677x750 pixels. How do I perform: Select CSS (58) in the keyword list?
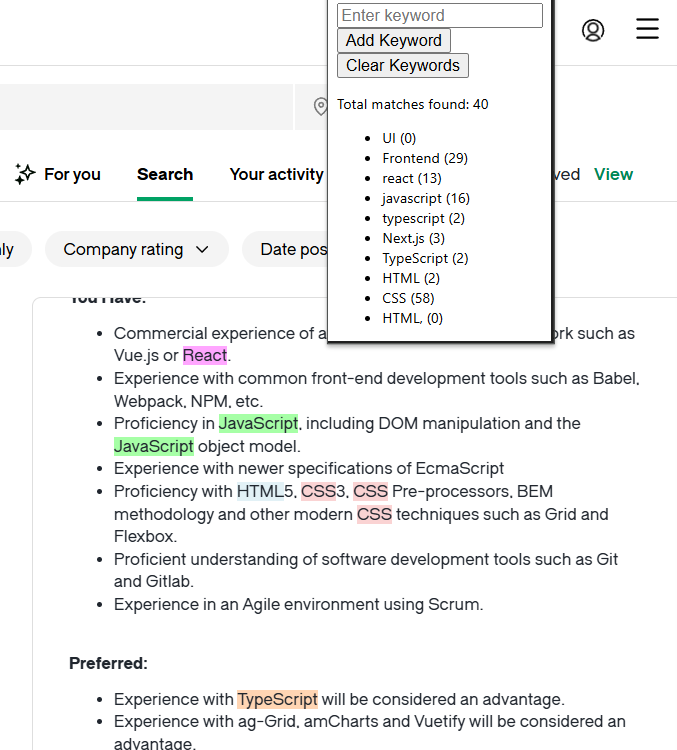click(x=408, y=298)
